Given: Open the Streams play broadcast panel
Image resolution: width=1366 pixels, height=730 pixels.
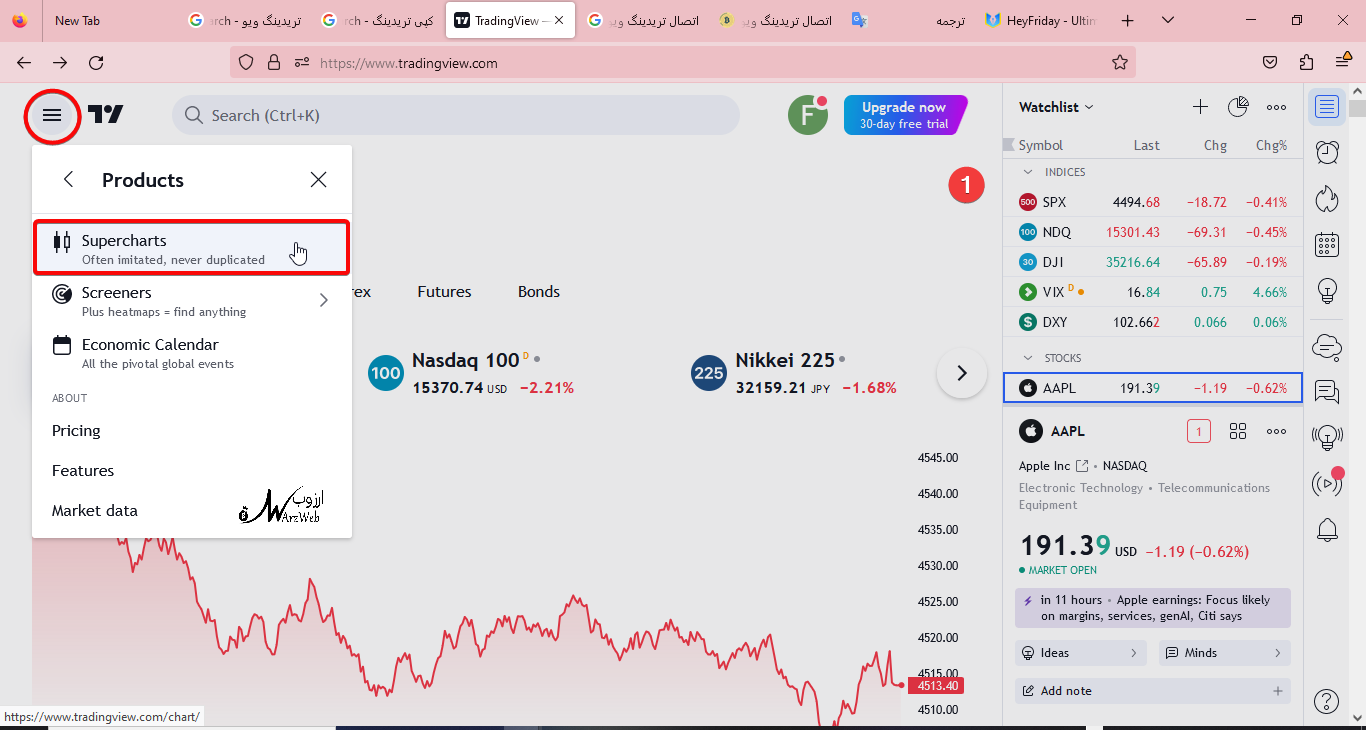Looking at the screenshot, I should [1327, 484].
